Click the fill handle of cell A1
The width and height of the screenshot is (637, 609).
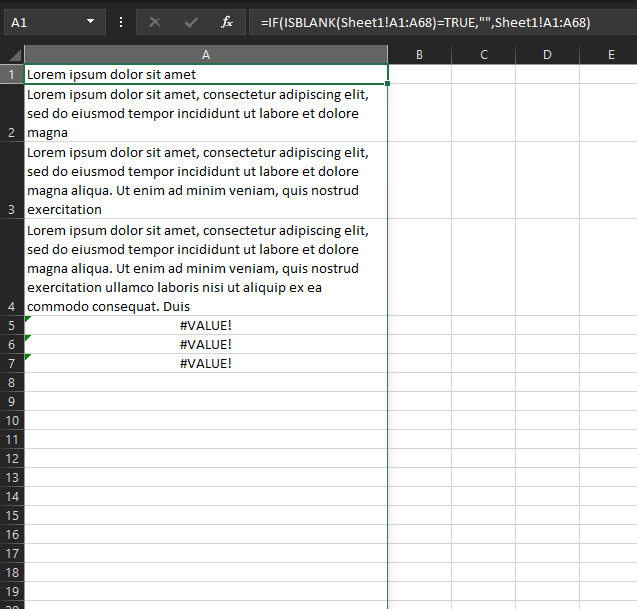click(388, 83)
